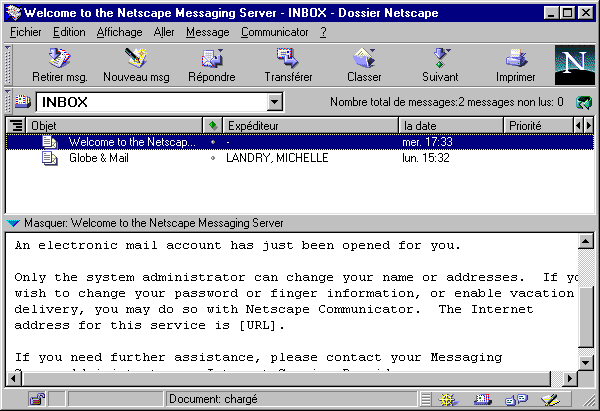600x411 pixels.
Task: Click the horizontal scroll left arrow
Action: point(14,379)
